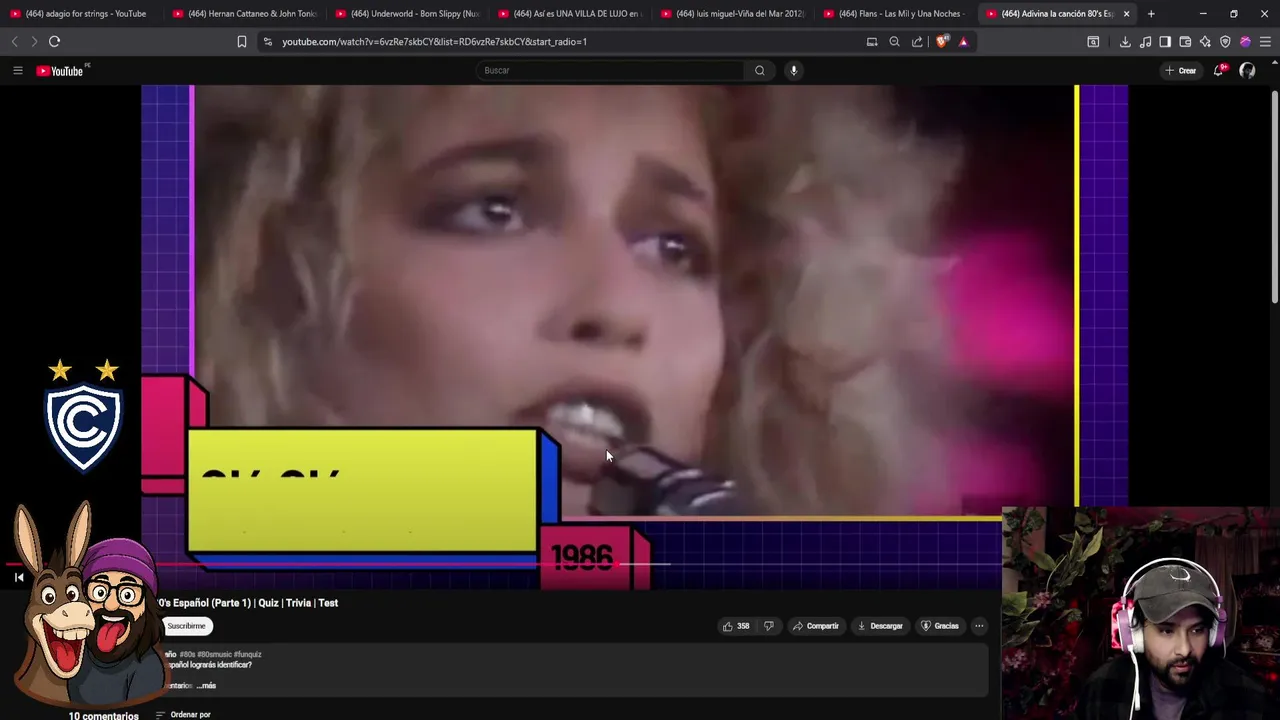Switch to the Underworld - Born Slippy tab
Screen dimensions: 1280x720
click(x=407, y=14)
